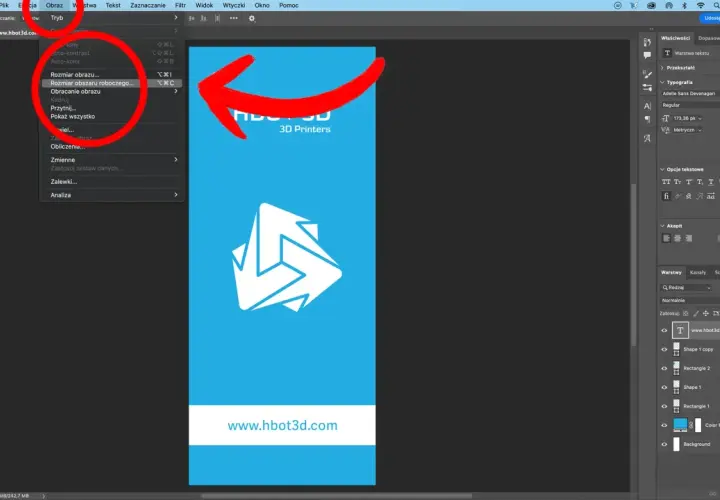
Task: Click the lock position move icon
Action: click(706, 314)
